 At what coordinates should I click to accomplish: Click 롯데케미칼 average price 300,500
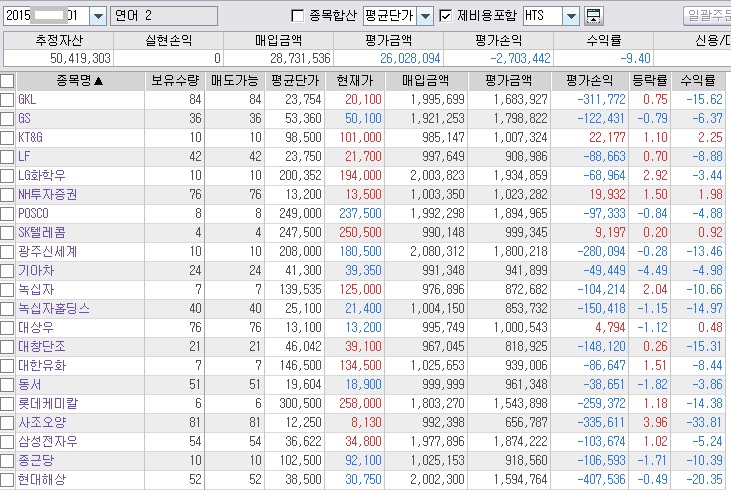pyautogui.click(x=301, y=404)
